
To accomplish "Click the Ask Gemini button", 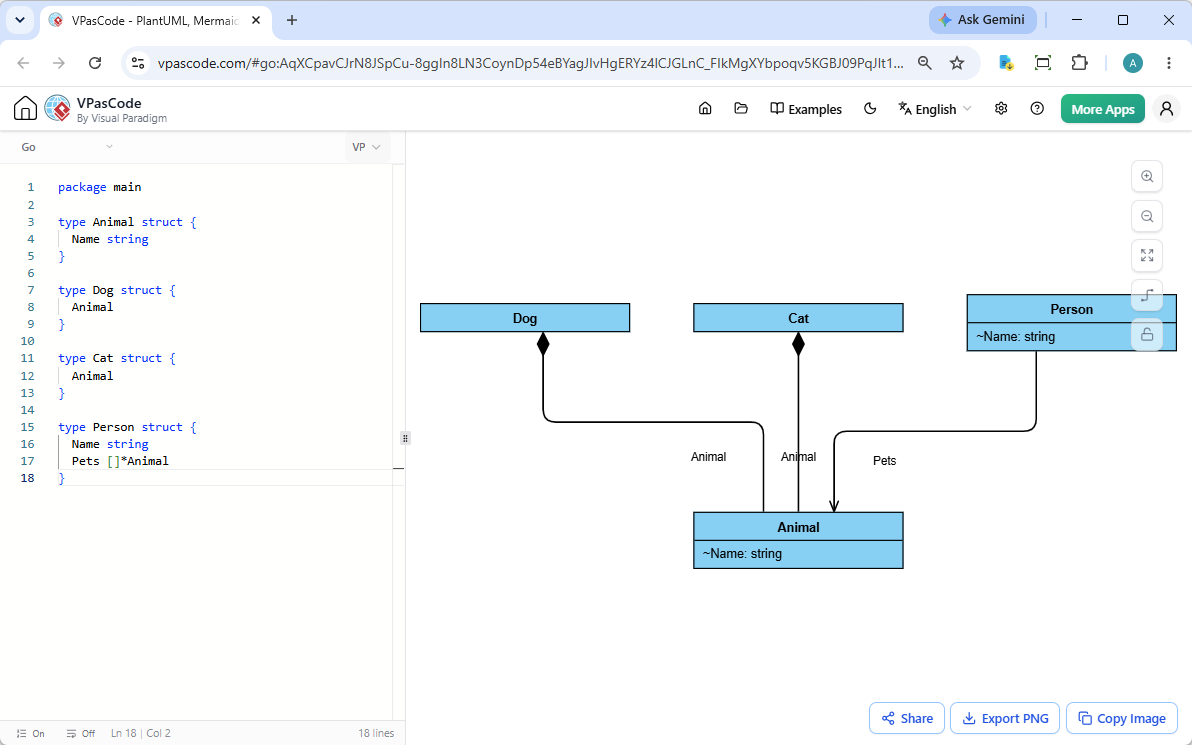I will pos(982,20).
